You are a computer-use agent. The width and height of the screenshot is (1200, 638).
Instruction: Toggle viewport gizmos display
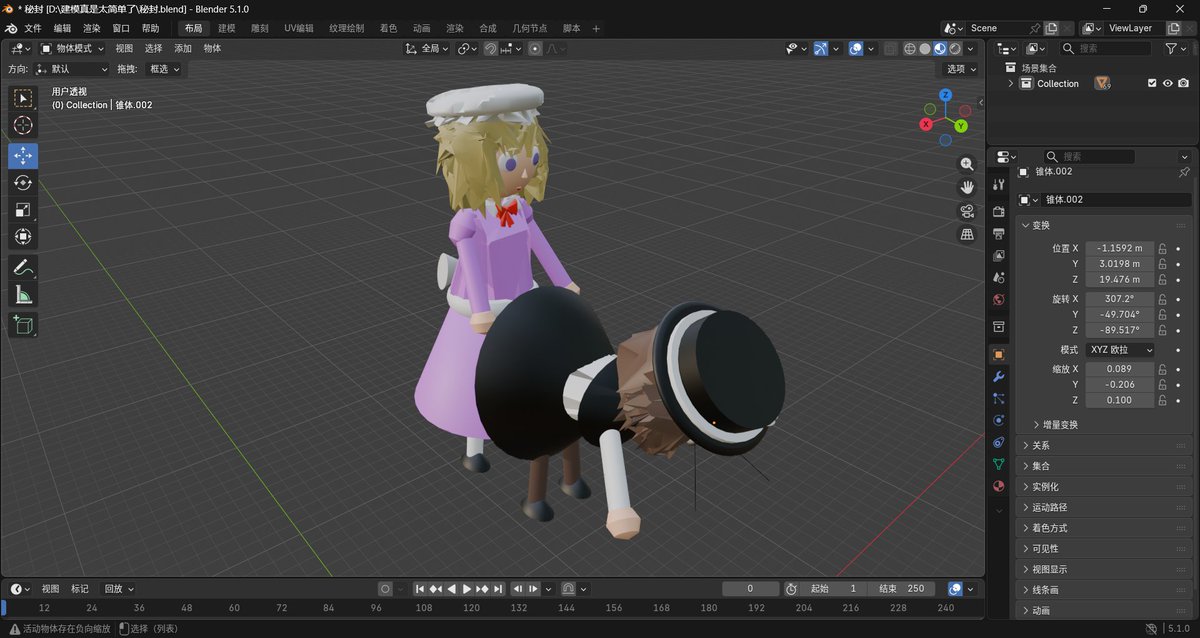click(820, 48)
